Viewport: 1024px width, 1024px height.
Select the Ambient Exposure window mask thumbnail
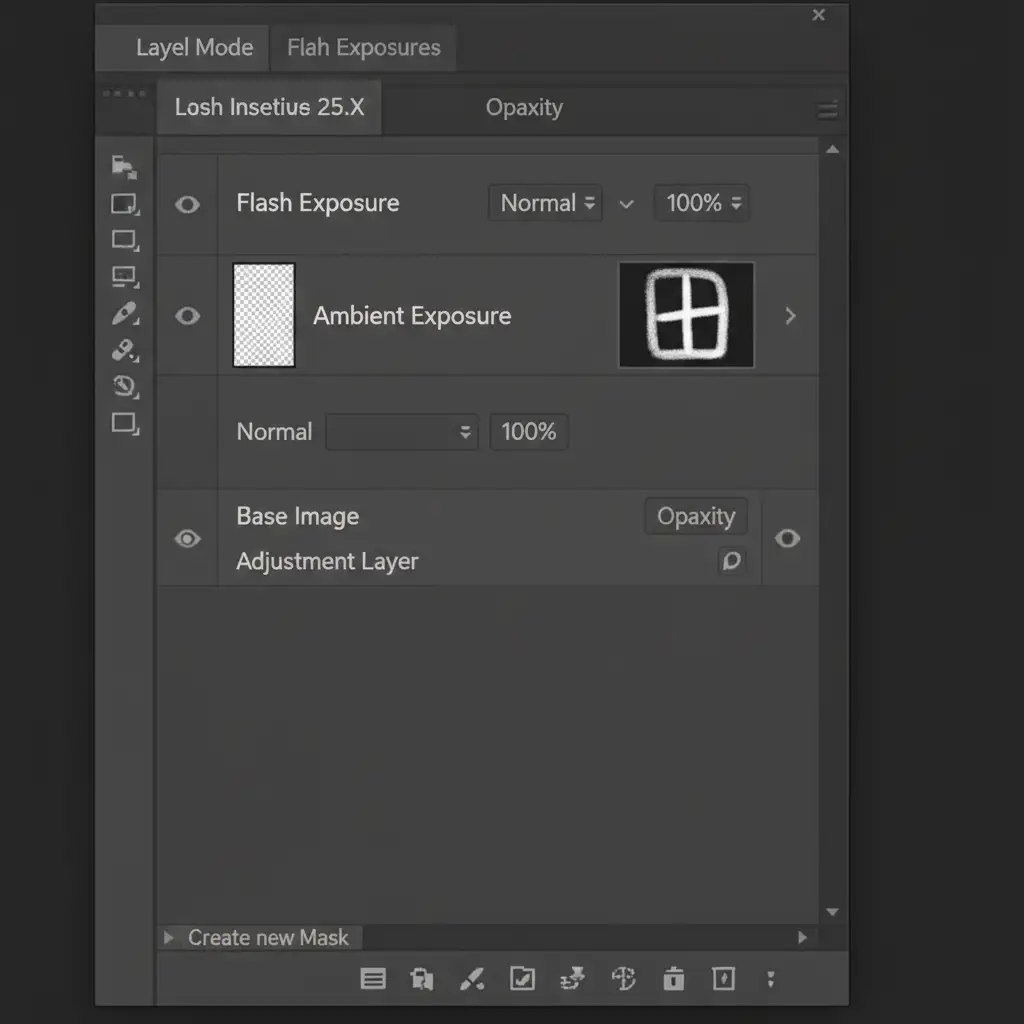pyautogui.click(x=686, y=316)
